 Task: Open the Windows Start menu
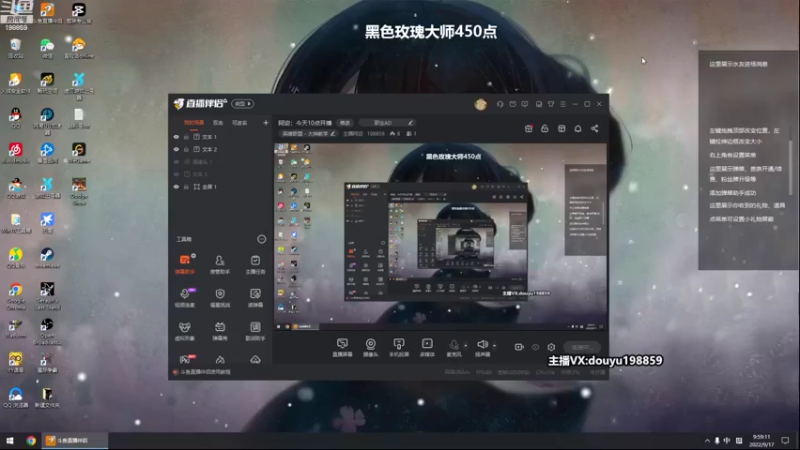(x=10, y=440)
